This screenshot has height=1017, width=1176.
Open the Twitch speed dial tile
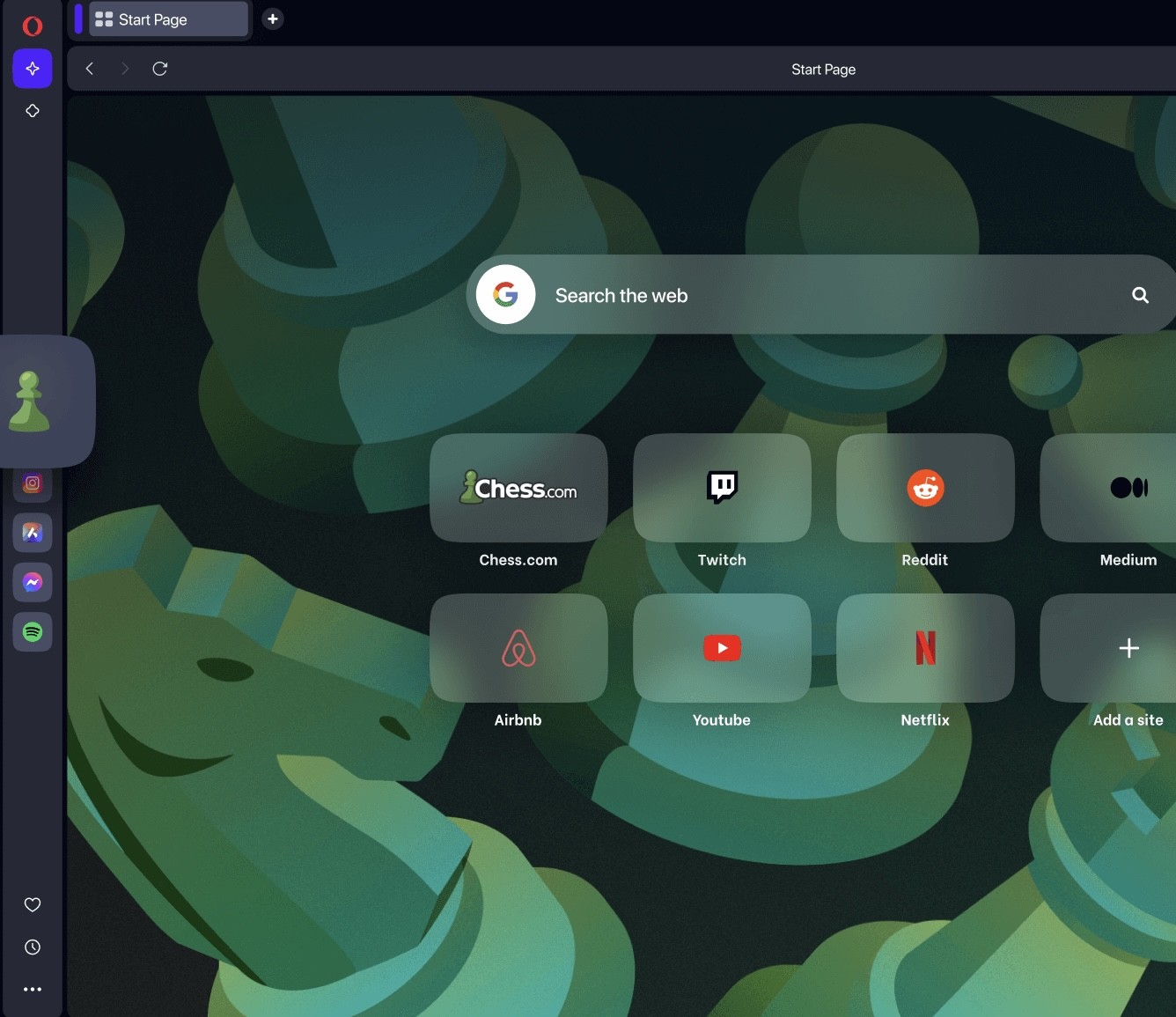click(722, 488)
